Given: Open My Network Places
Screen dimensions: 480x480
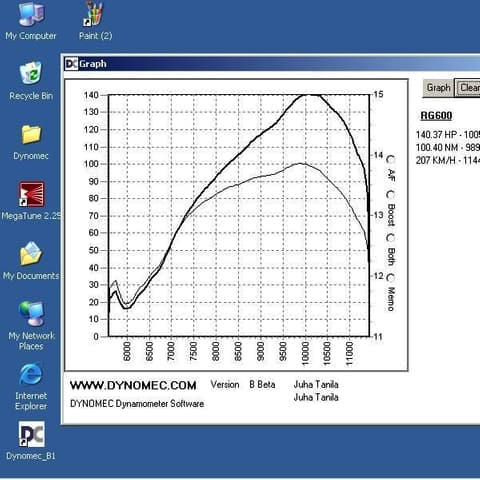Looking at the screenshot, I should click(x=31, y=325).
